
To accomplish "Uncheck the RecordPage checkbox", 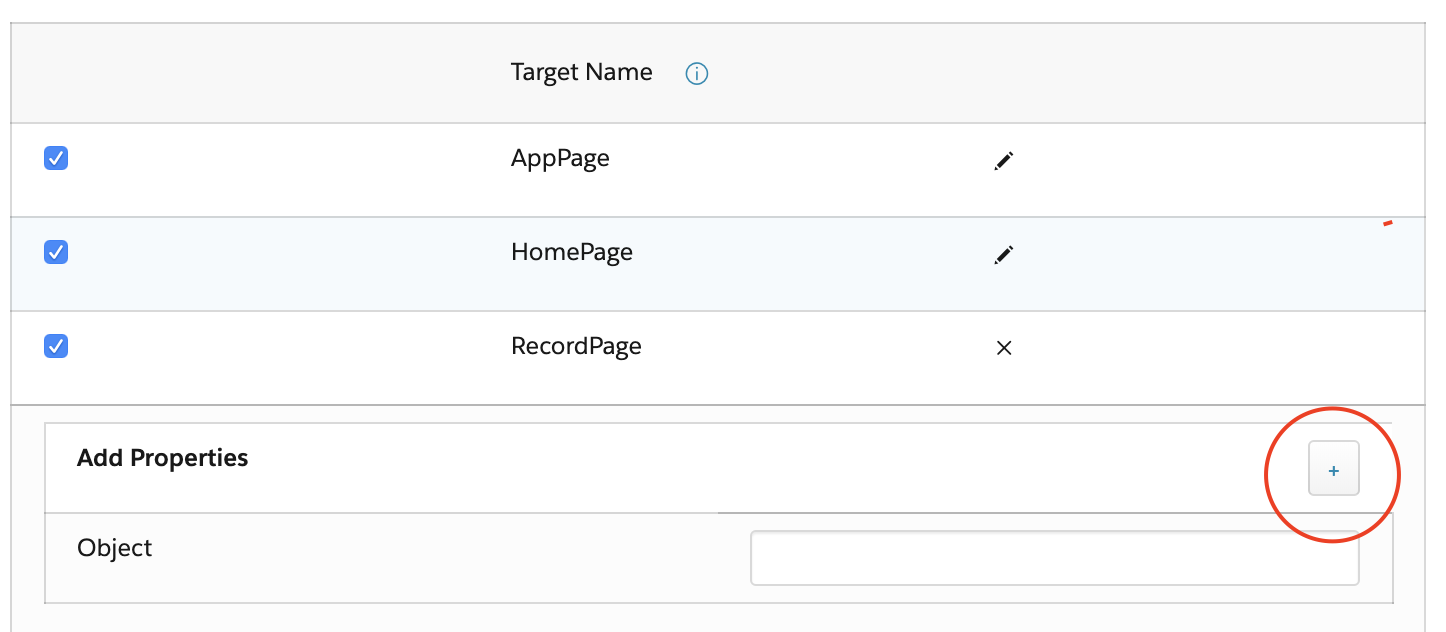I will [x=56, y=346].
